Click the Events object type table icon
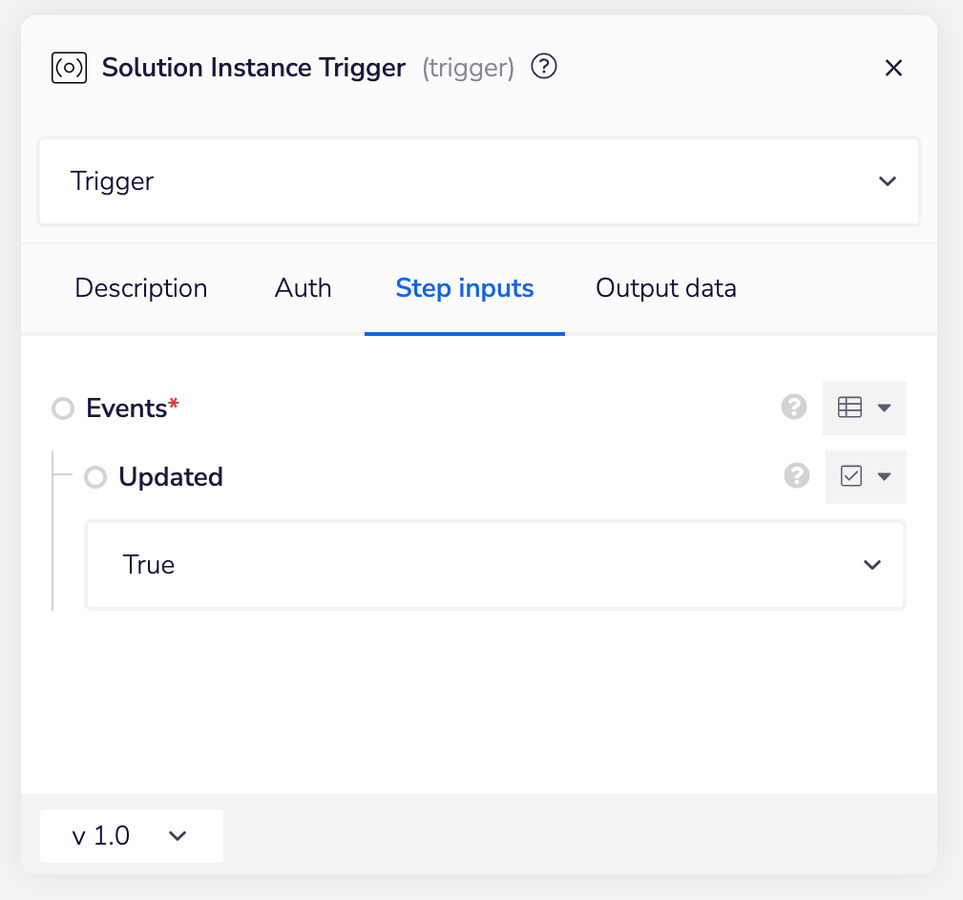This screenshot has width=963, height=900. click(849, 408)
